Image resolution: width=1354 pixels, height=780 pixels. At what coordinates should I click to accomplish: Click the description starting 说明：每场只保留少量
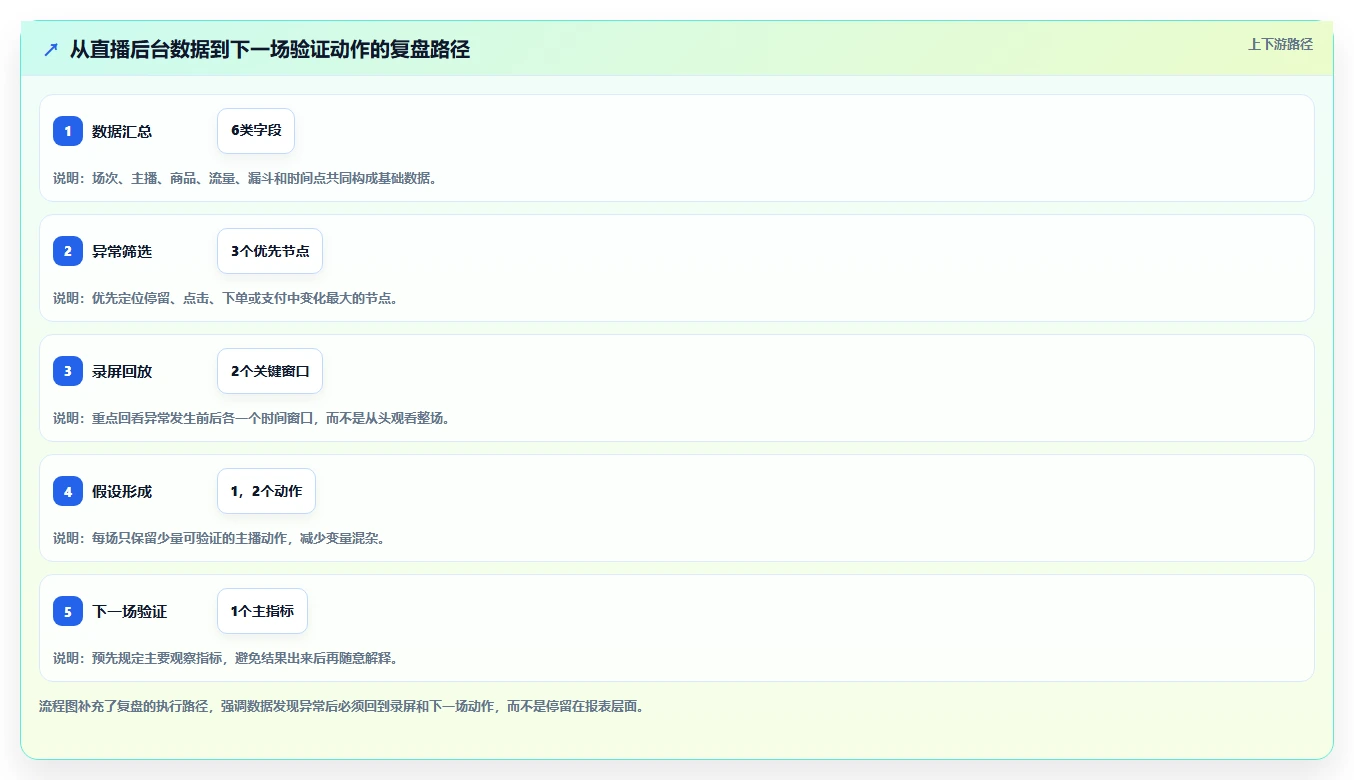click(x=219, y=538)
